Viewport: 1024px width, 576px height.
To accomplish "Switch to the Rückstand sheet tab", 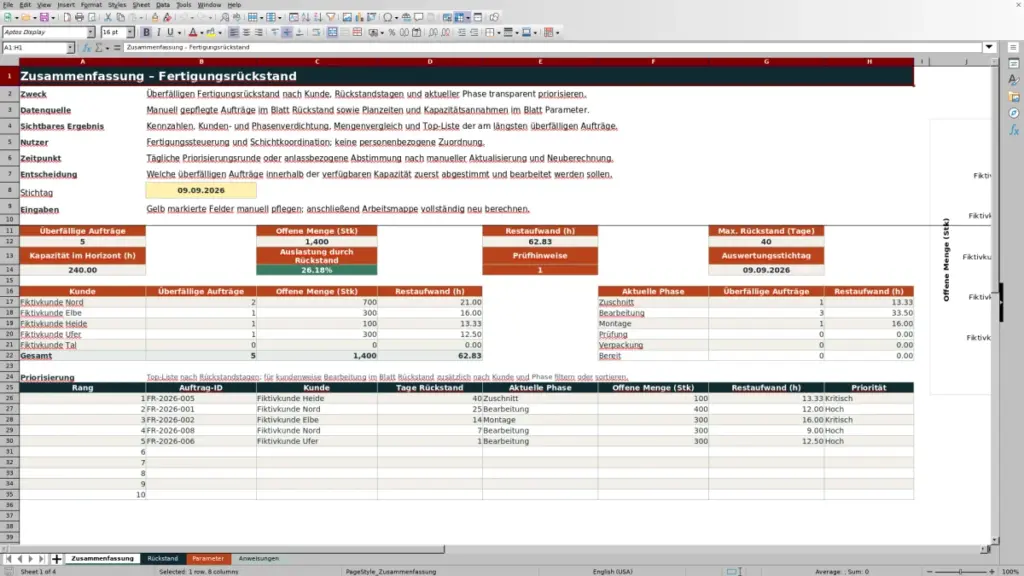I will tap(163, 559).
